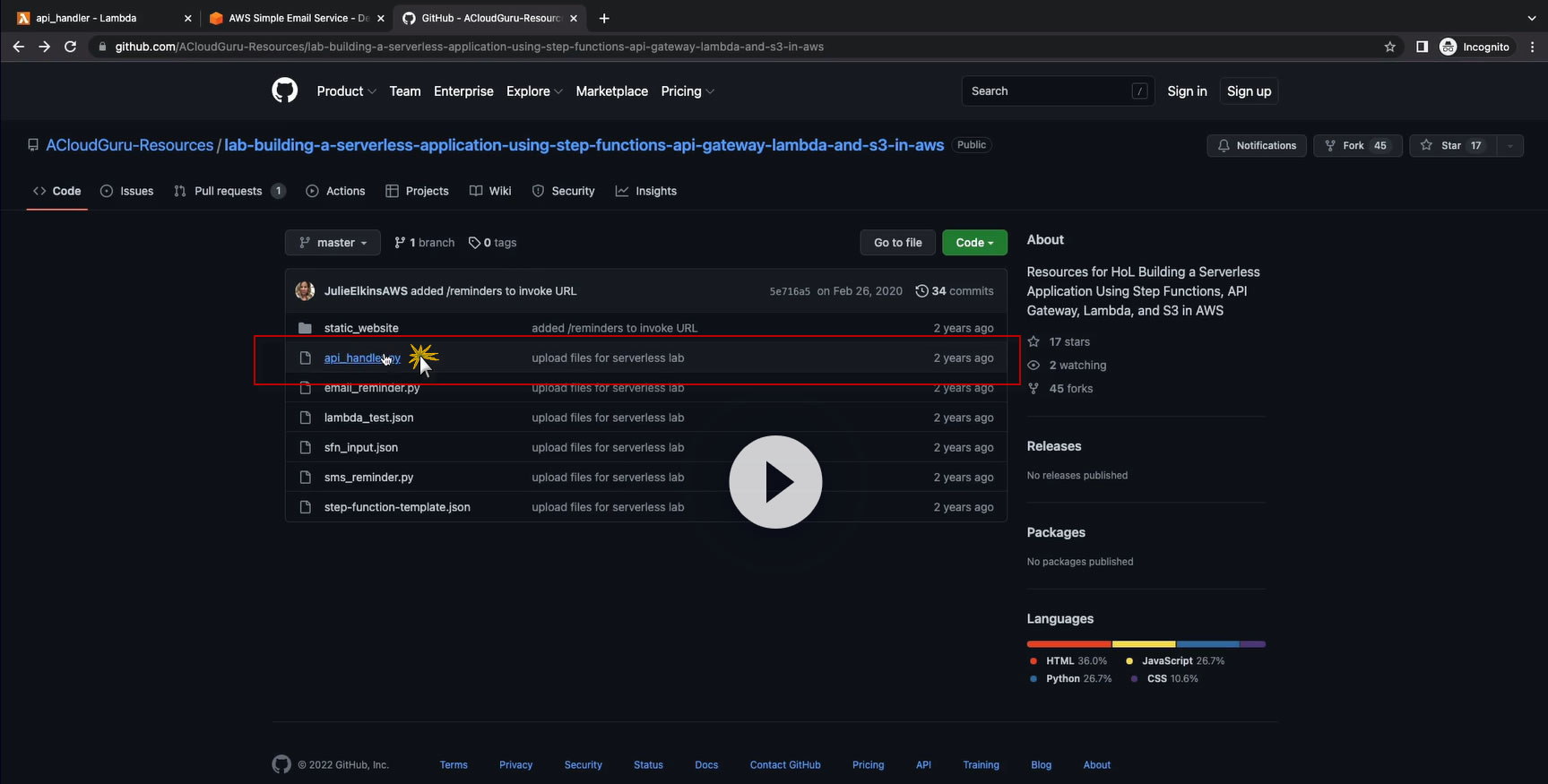View the Insights tab

click(x=645, y=191)
